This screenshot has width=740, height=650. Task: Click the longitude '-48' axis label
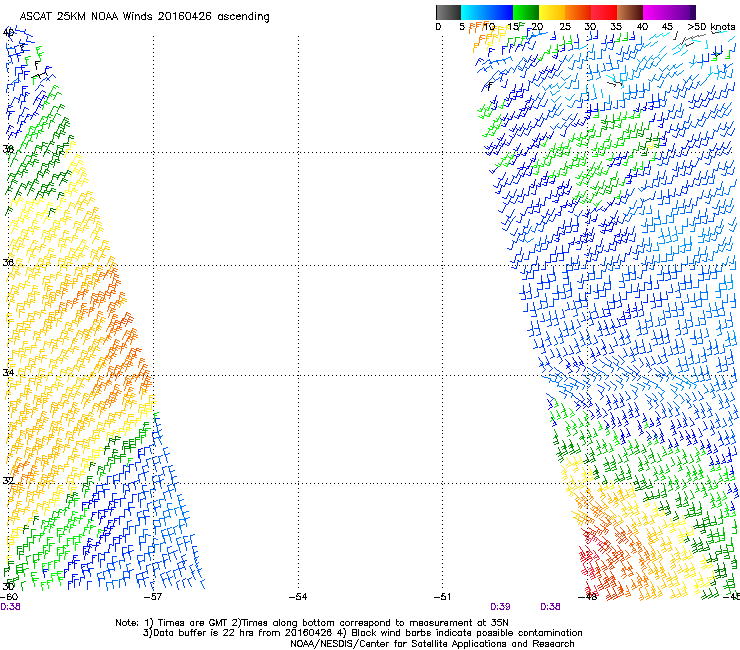[x=588, y=597]
